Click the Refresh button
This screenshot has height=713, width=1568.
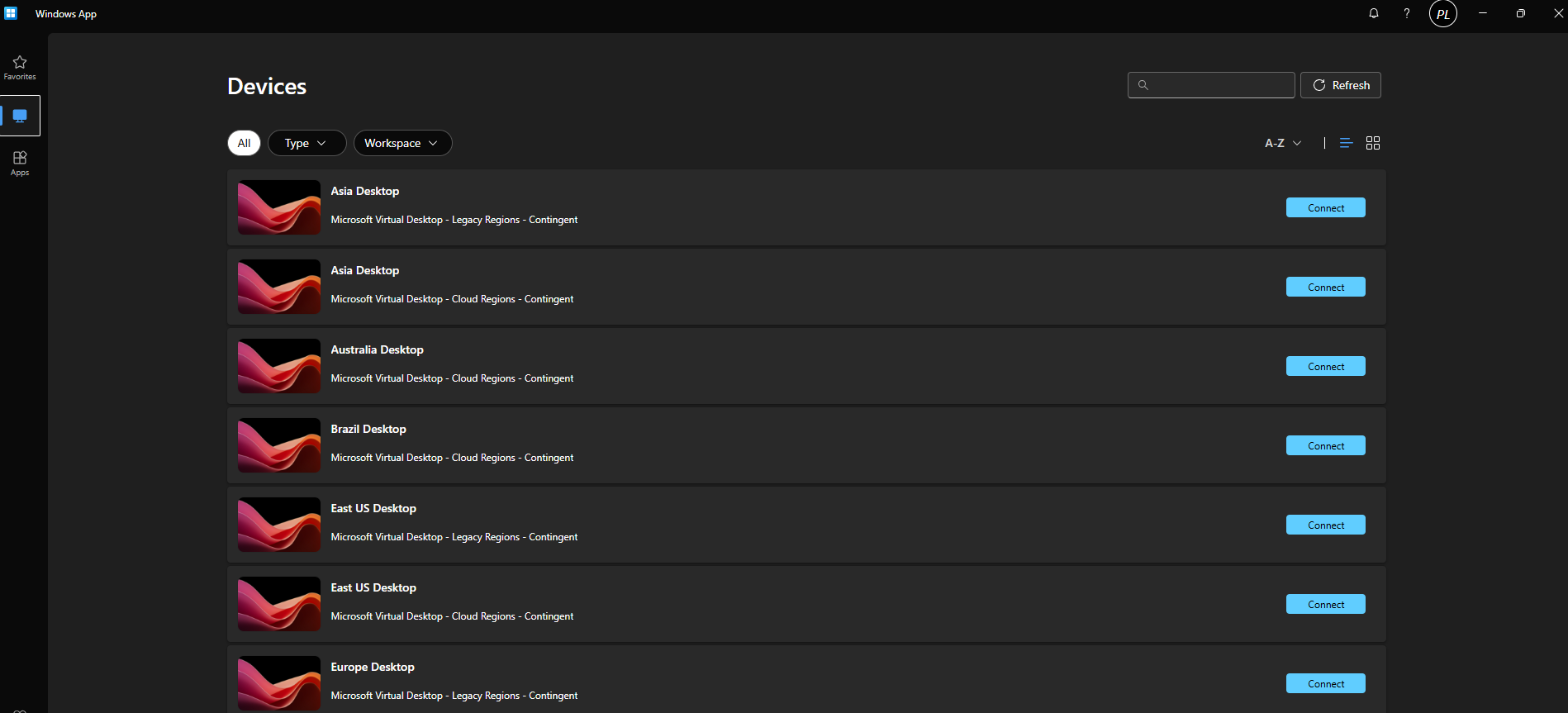point(1341,85)
